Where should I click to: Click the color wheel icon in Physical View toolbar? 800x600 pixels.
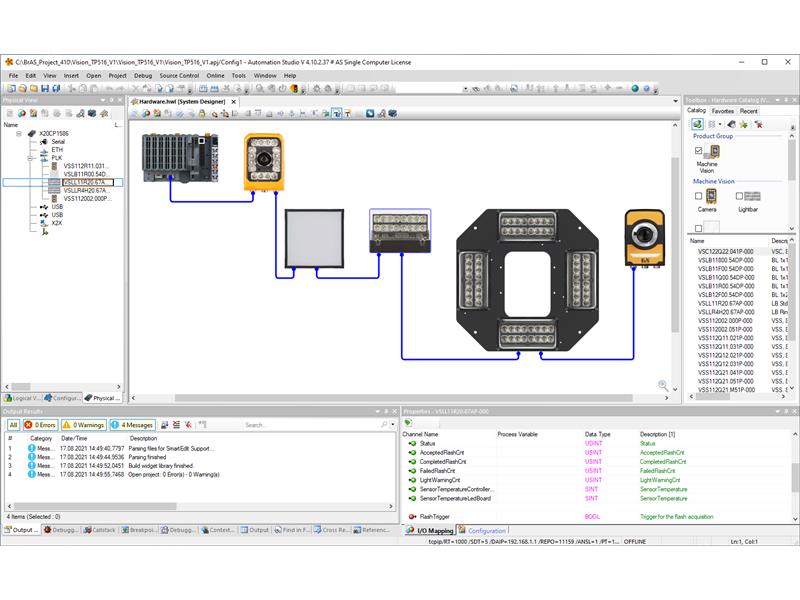point(21,113)
